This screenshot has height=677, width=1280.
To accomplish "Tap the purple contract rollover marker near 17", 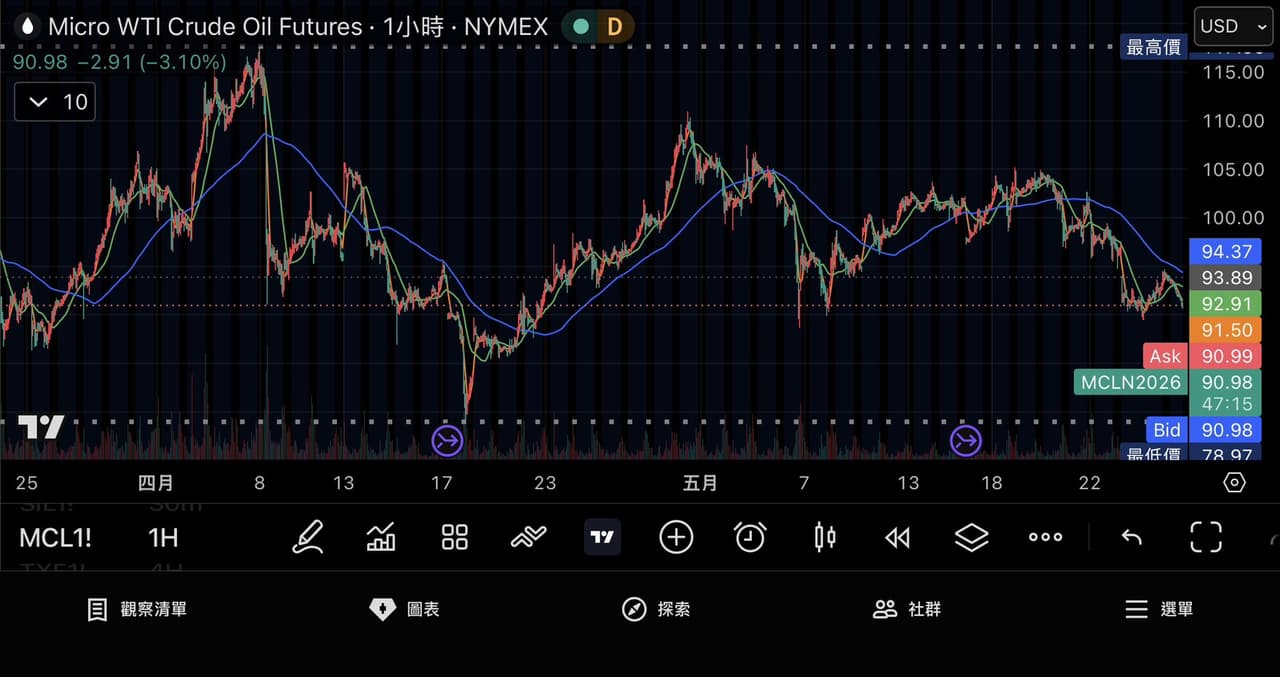I will [x=447, y=440].
